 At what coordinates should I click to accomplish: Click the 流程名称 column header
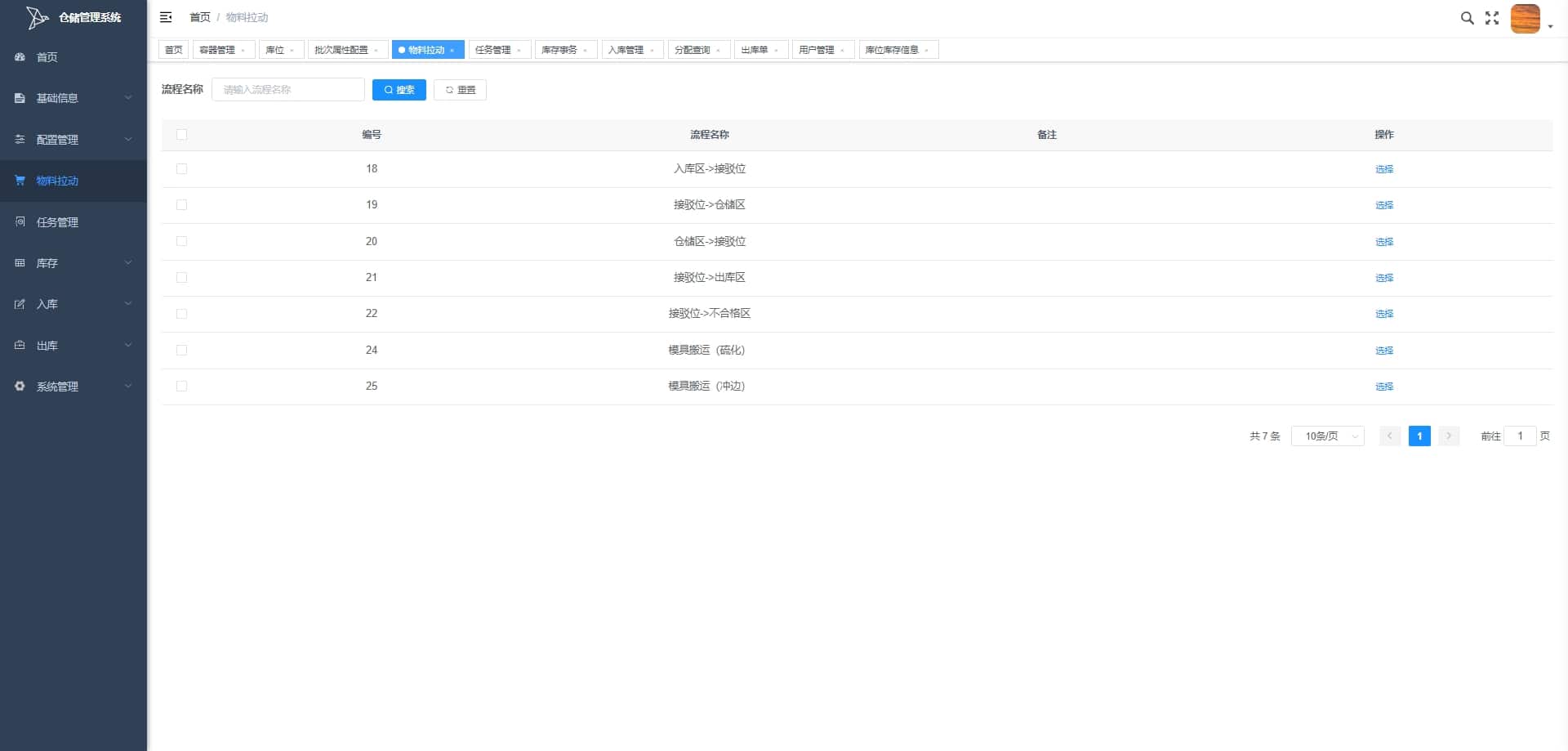[x=710, y=135]
